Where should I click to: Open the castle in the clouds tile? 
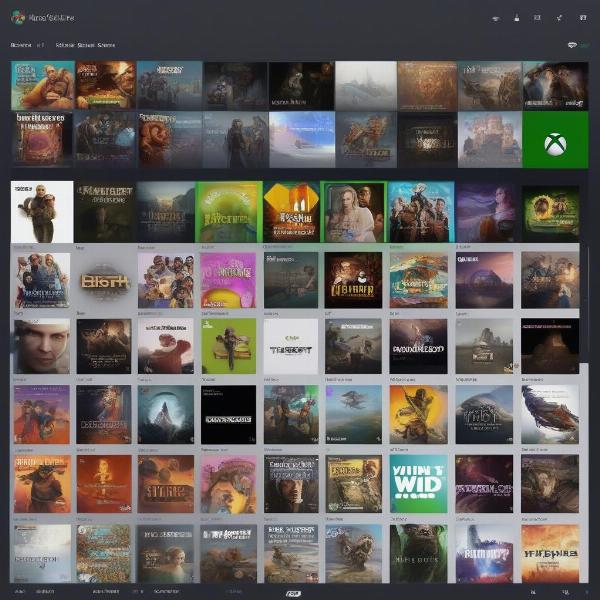pyautogui.click(x=490, y=140)
